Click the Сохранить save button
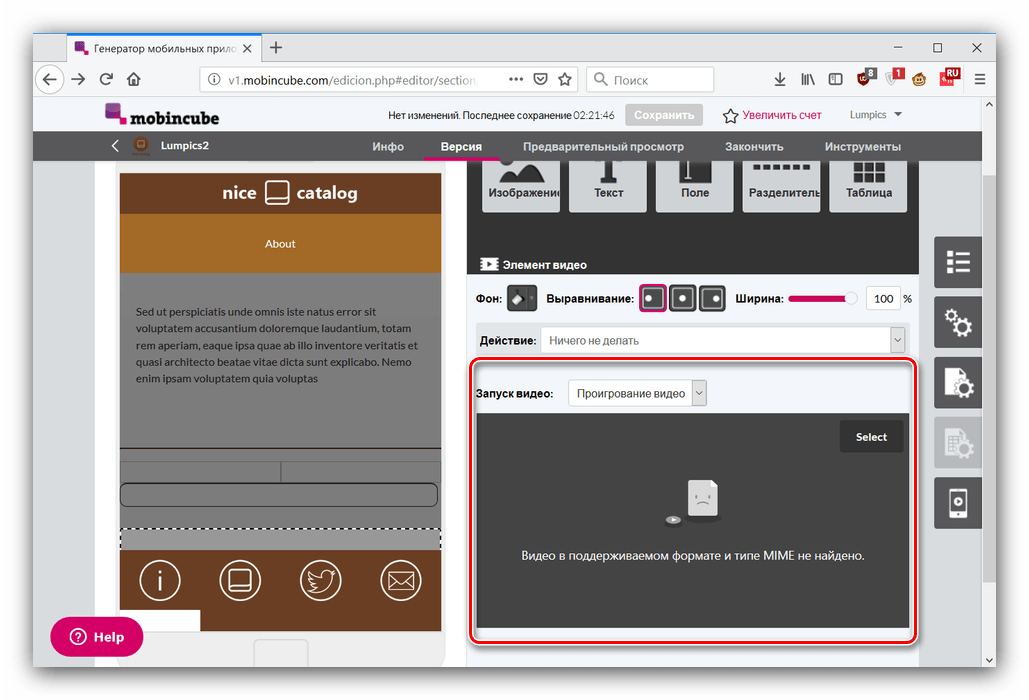Screen dimensions: 1029x700 [x=663, y=115]
